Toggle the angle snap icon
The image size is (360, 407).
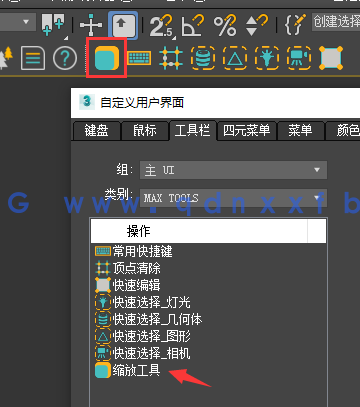(x=193, y=26)
